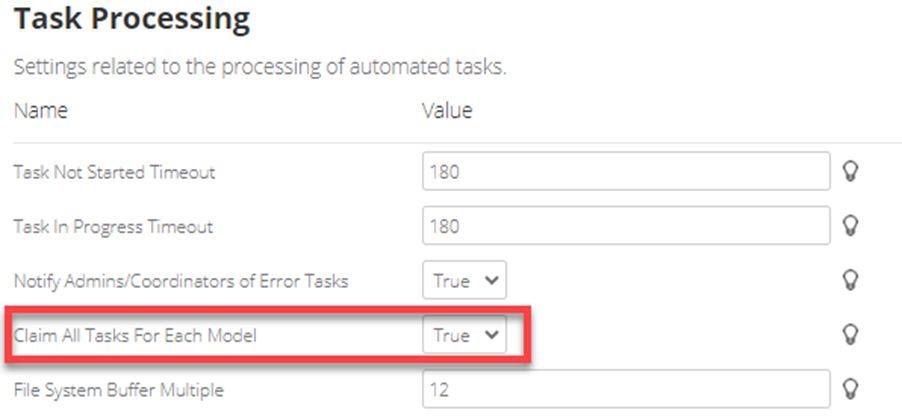The width and height of the screenshot is (902, 416).
Task: Open Notify Admins/Coordinators of Error Tasks dropdown
Action: click(464, 281)
